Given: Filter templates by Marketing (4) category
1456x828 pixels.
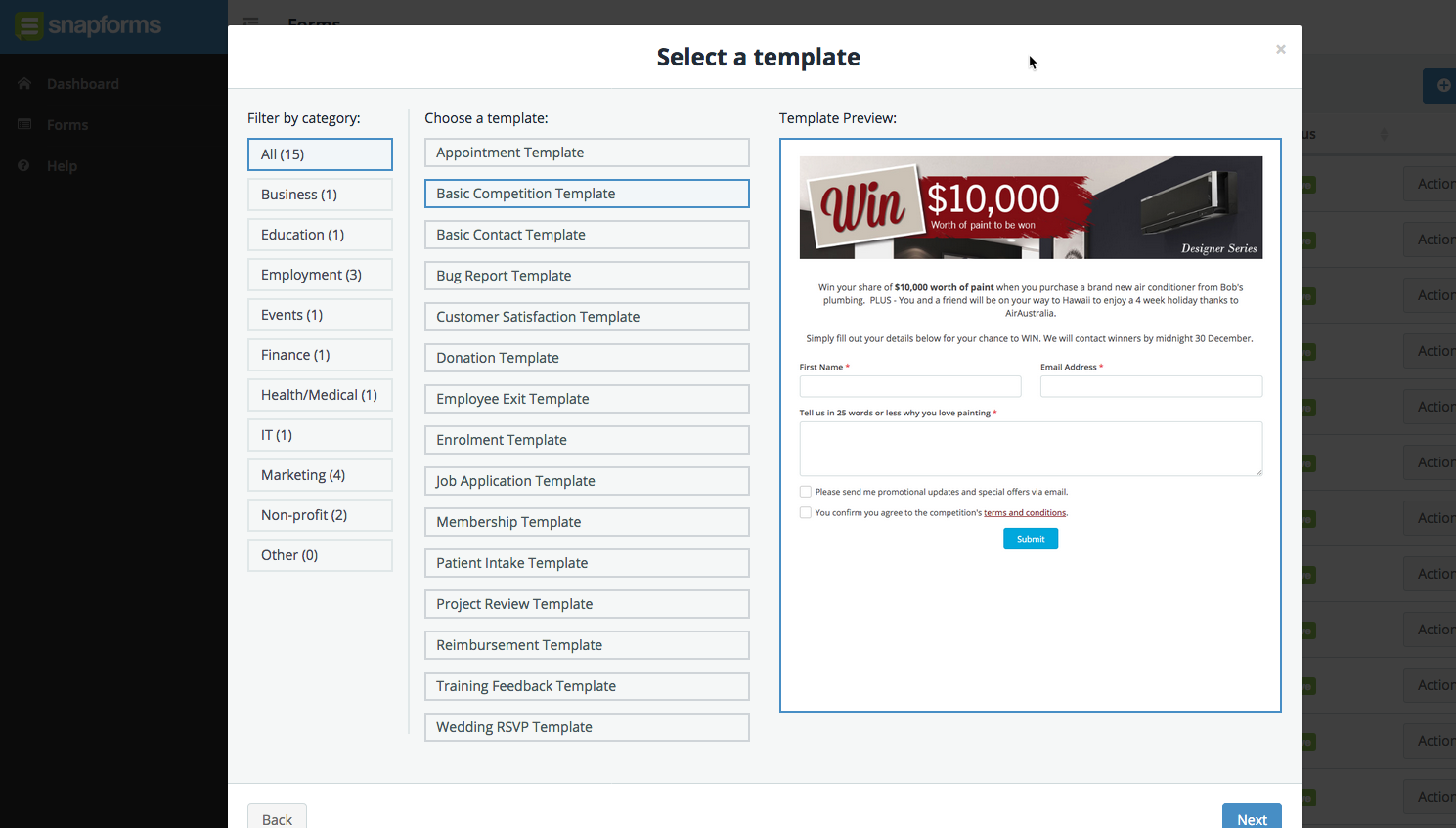Looking at the screenshot, I should point(320,475).
